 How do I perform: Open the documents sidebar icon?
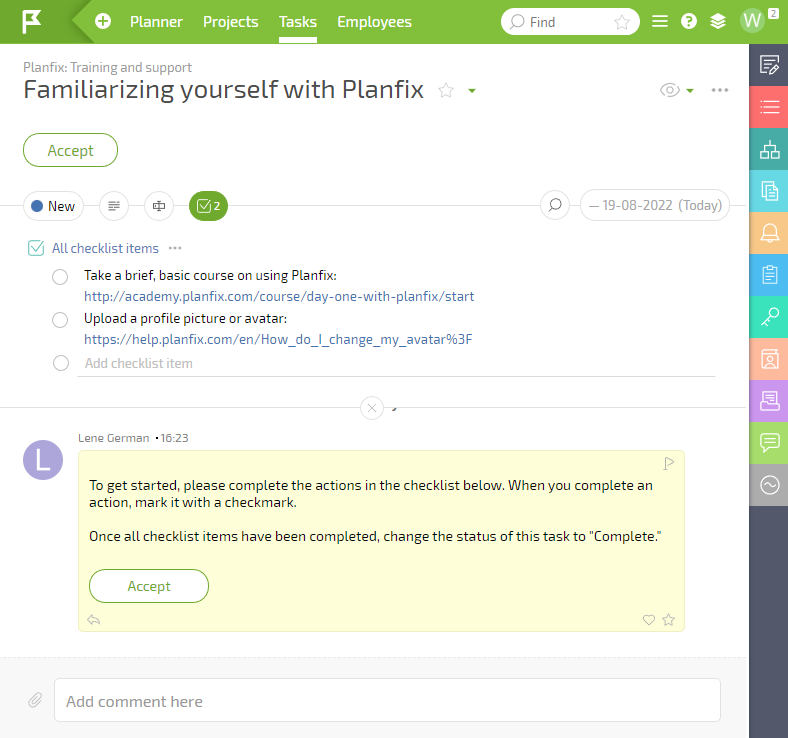coord(769,191)
